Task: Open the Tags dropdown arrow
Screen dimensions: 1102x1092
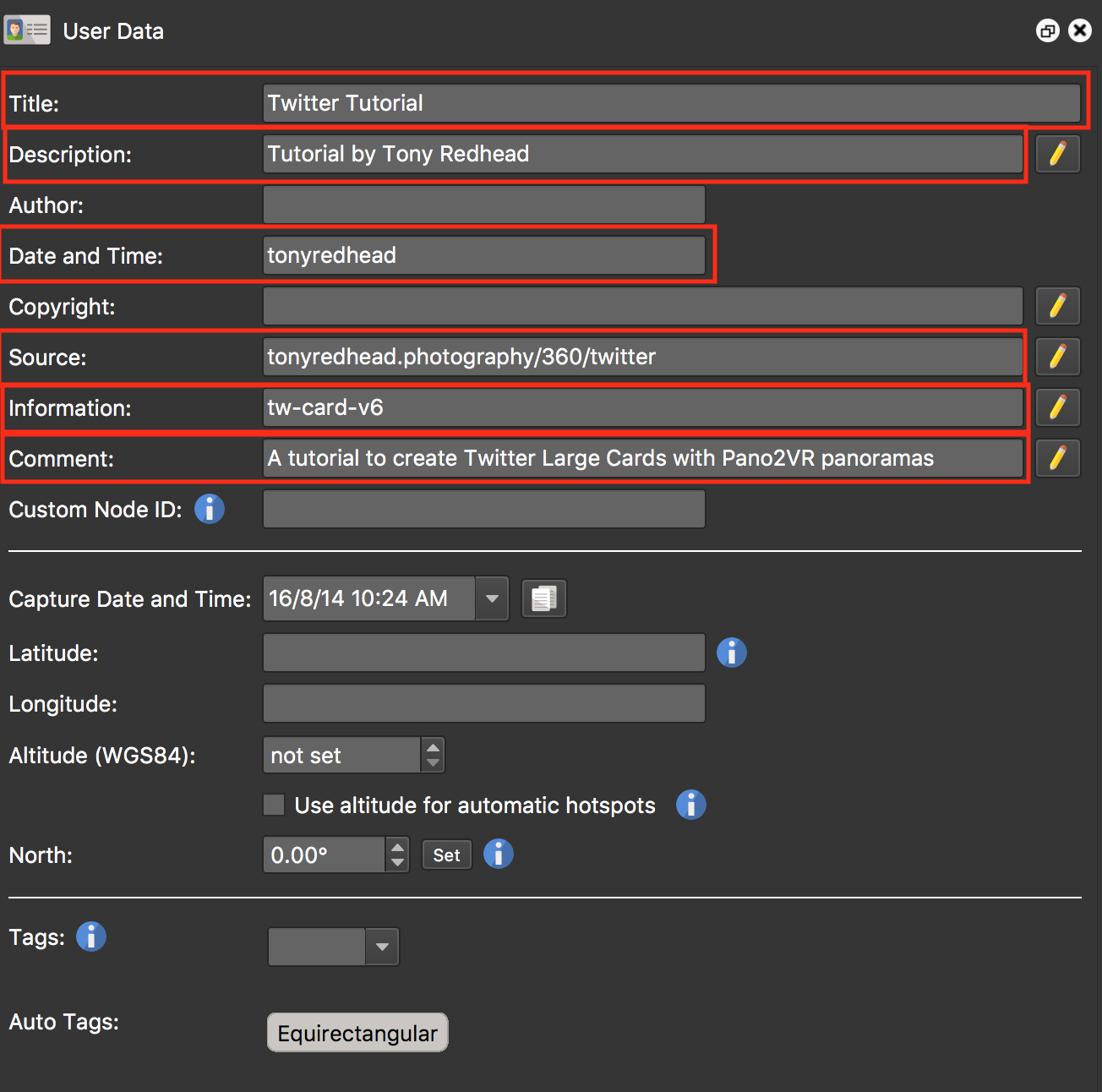Action: click(x=382, y=947)
